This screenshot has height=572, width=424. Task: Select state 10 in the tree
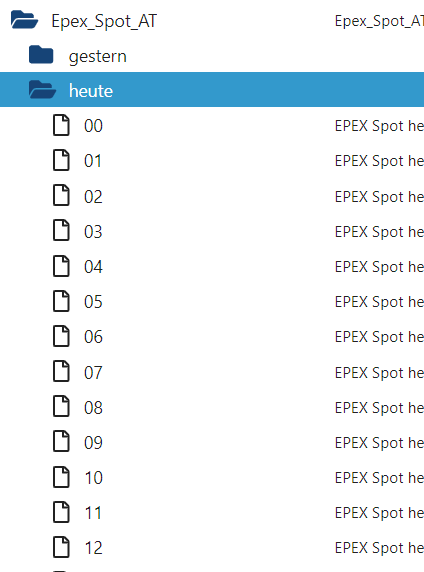click(x=93, y=478)
